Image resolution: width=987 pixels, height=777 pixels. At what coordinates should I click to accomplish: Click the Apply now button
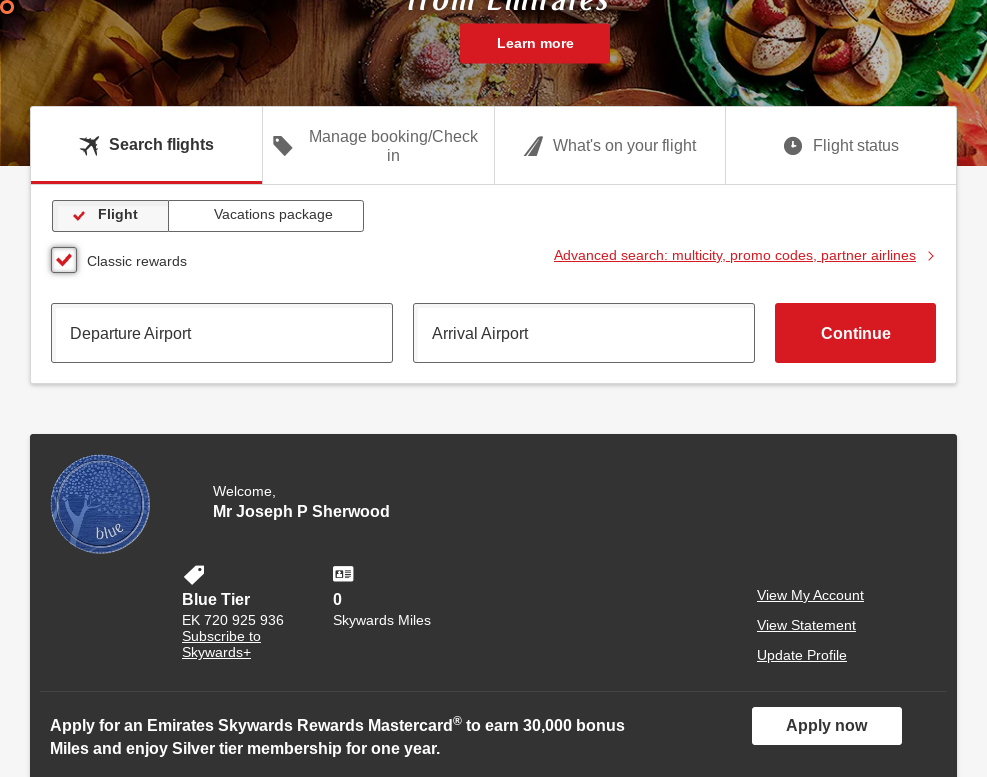coord(826,726)
